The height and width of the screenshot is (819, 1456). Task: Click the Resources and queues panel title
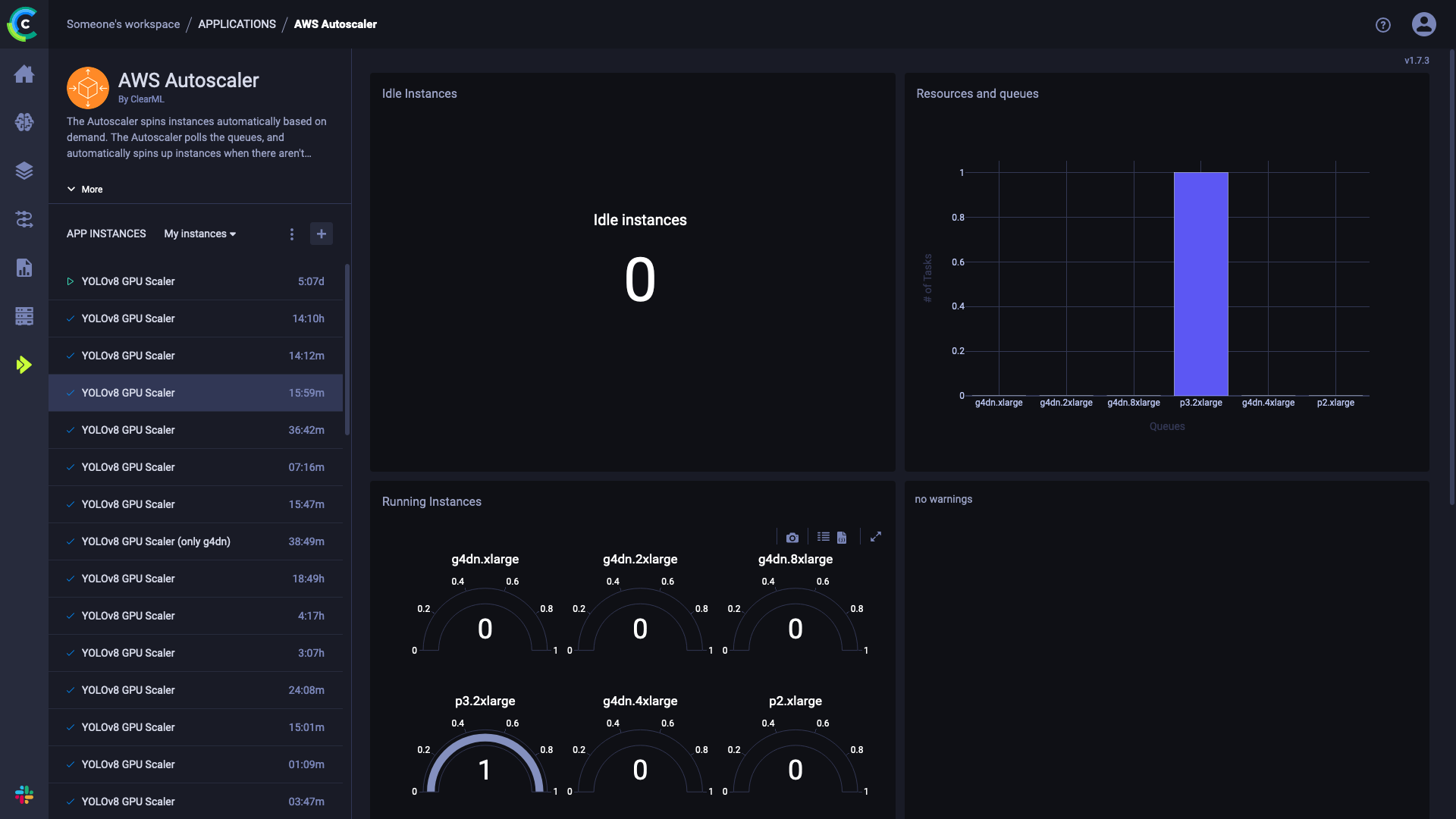[977, 94]
